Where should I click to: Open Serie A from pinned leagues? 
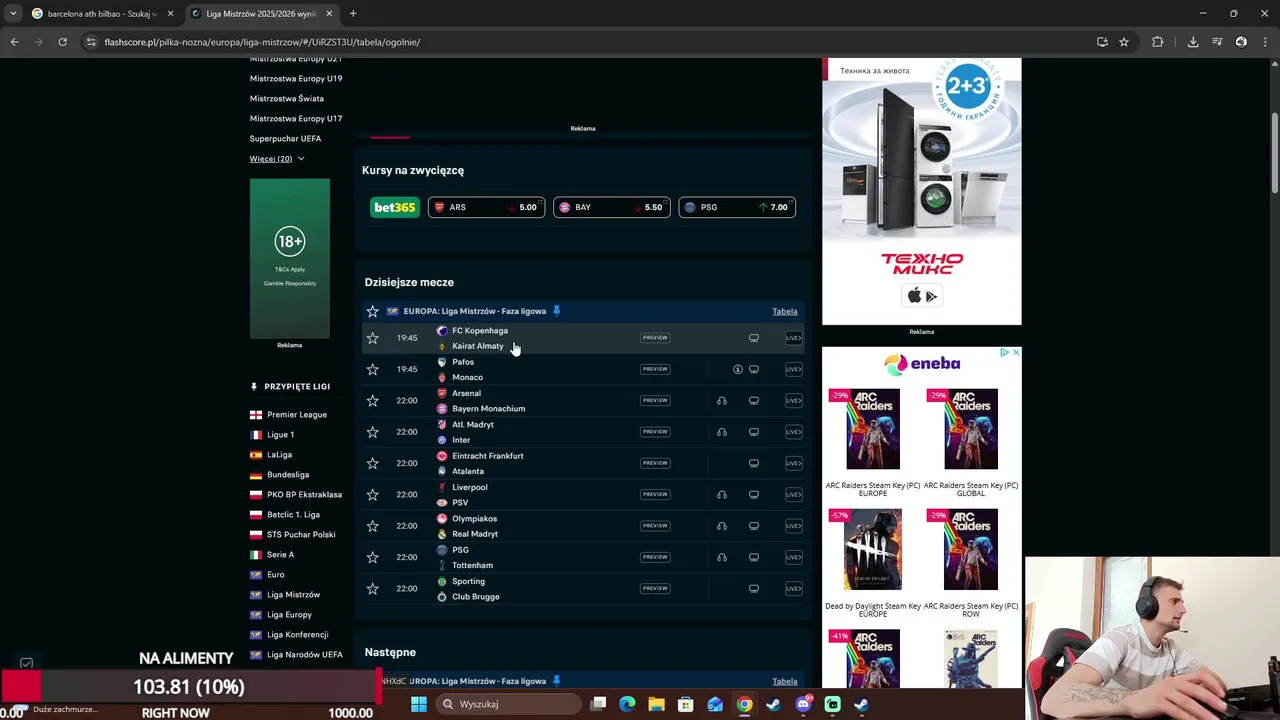pos(280,554)
